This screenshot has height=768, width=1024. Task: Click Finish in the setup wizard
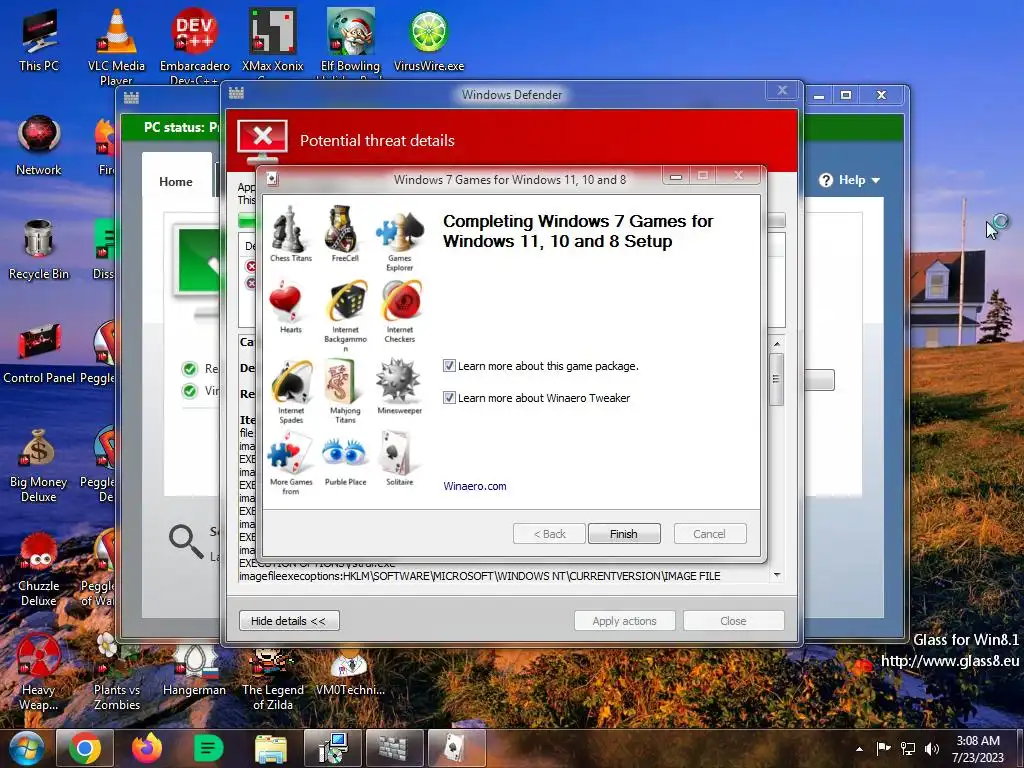click(x=624, y=534)
